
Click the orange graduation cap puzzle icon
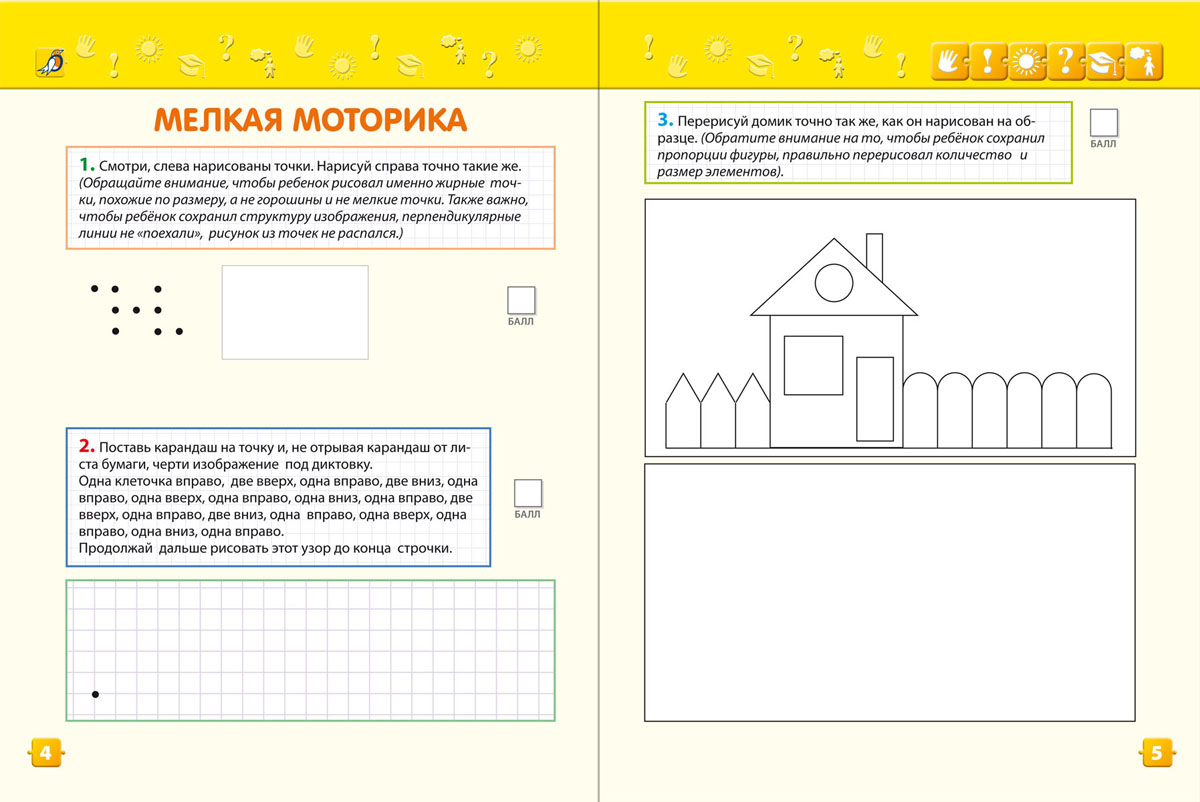tap(1104, 62)
